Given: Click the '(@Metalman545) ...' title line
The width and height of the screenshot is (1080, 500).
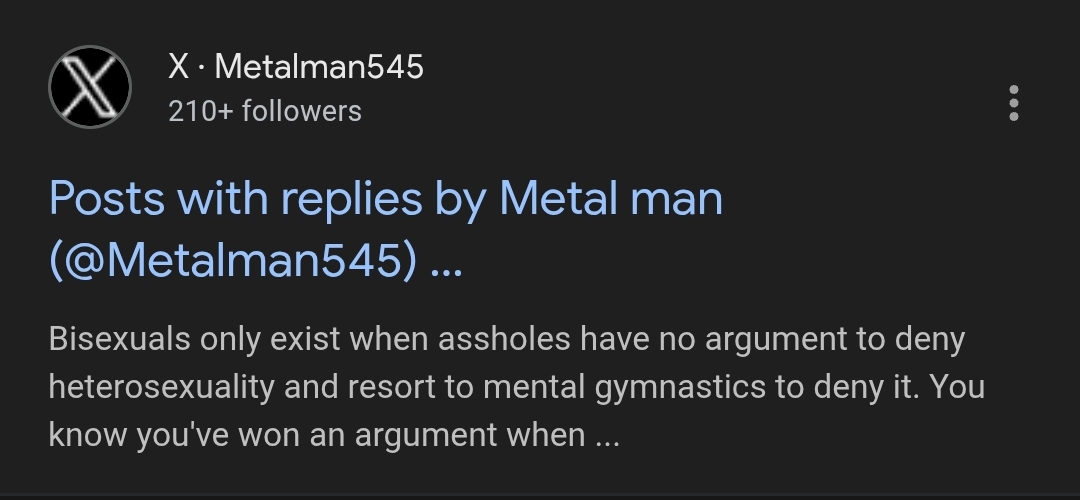Looking at the screenshot, I should pos(255,262).
